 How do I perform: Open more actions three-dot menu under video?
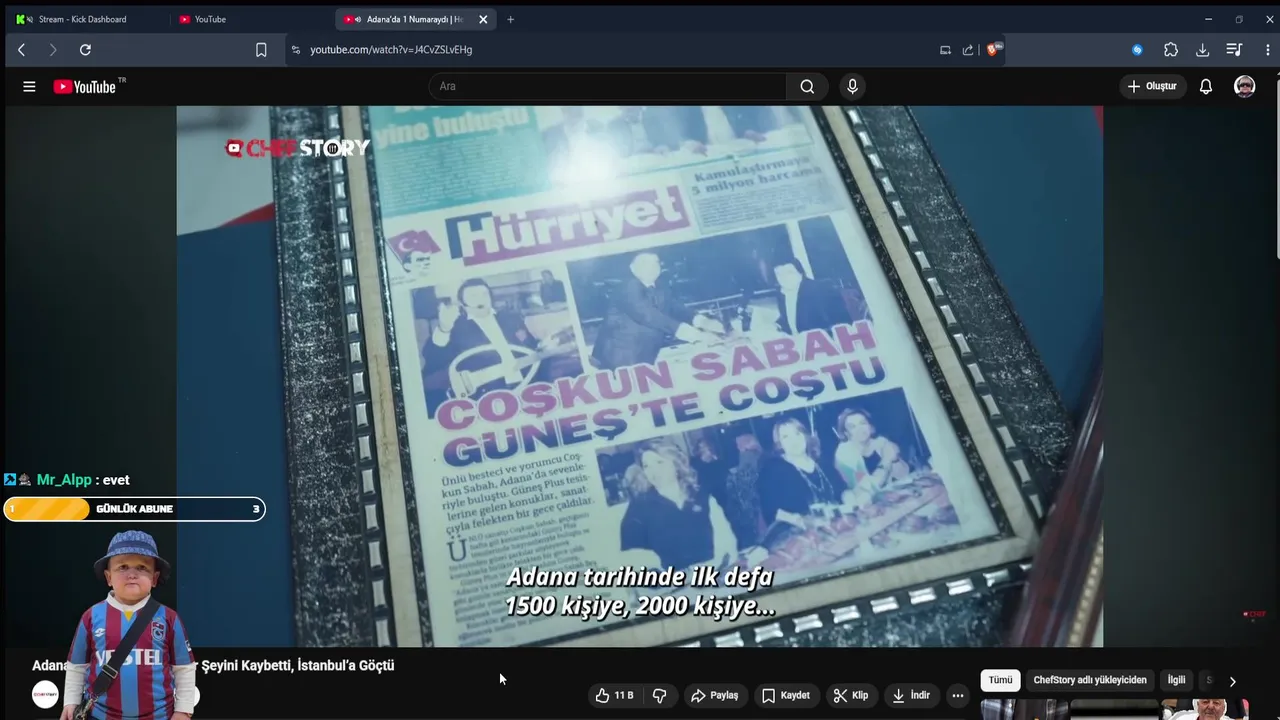[957, 695]
